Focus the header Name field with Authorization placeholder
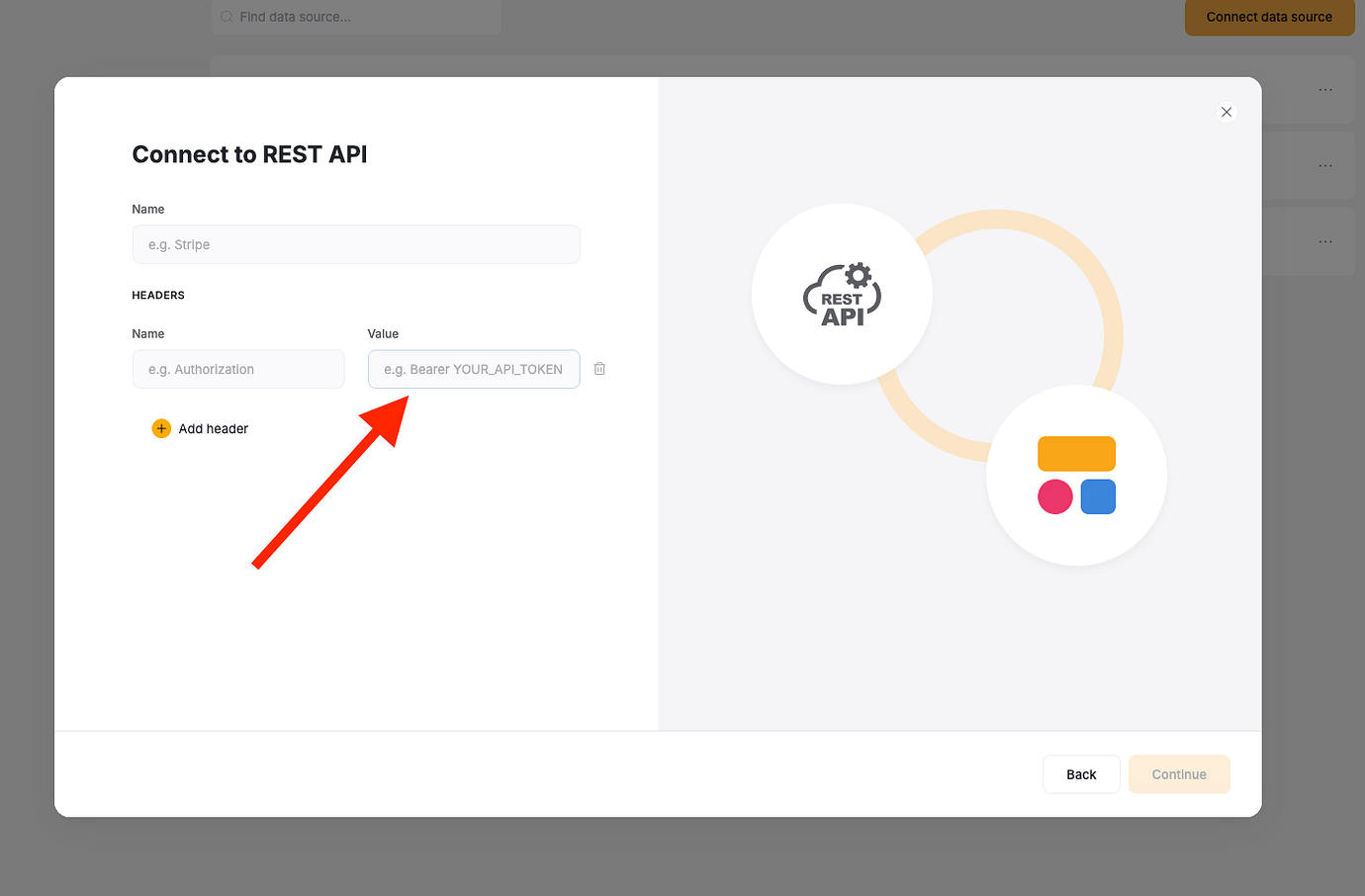Image resolution: width=1365 pixels, height=896 pixels. pyautogui.click(x=238, y=368)
